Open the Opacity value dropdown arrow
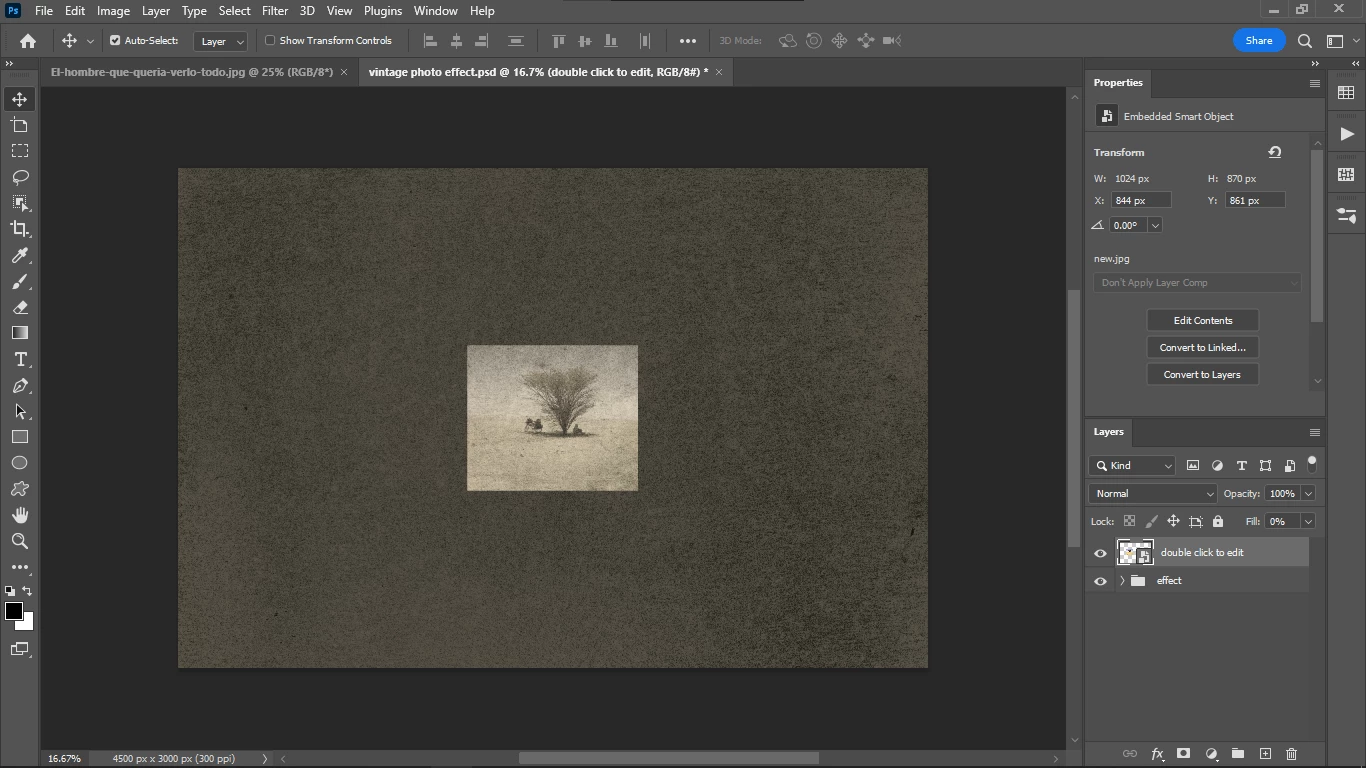Image resolution: width=1366 pixels, height=768 pixels. coord(1307,493)
